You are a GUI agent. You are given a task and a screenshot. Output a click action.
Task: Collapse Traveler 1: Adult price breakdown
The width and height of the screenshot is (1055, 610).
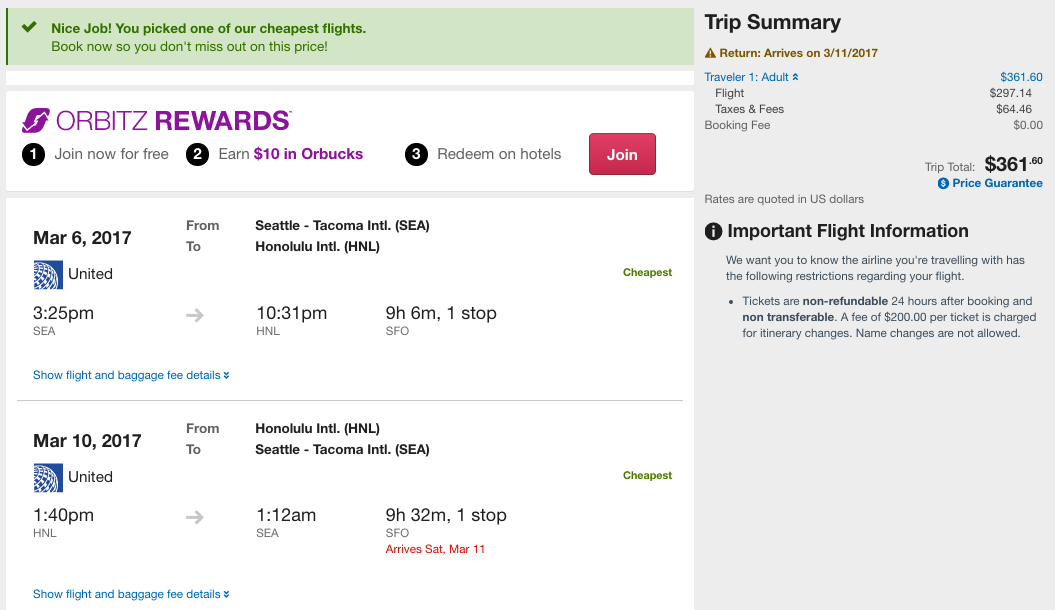pos(751,77)
